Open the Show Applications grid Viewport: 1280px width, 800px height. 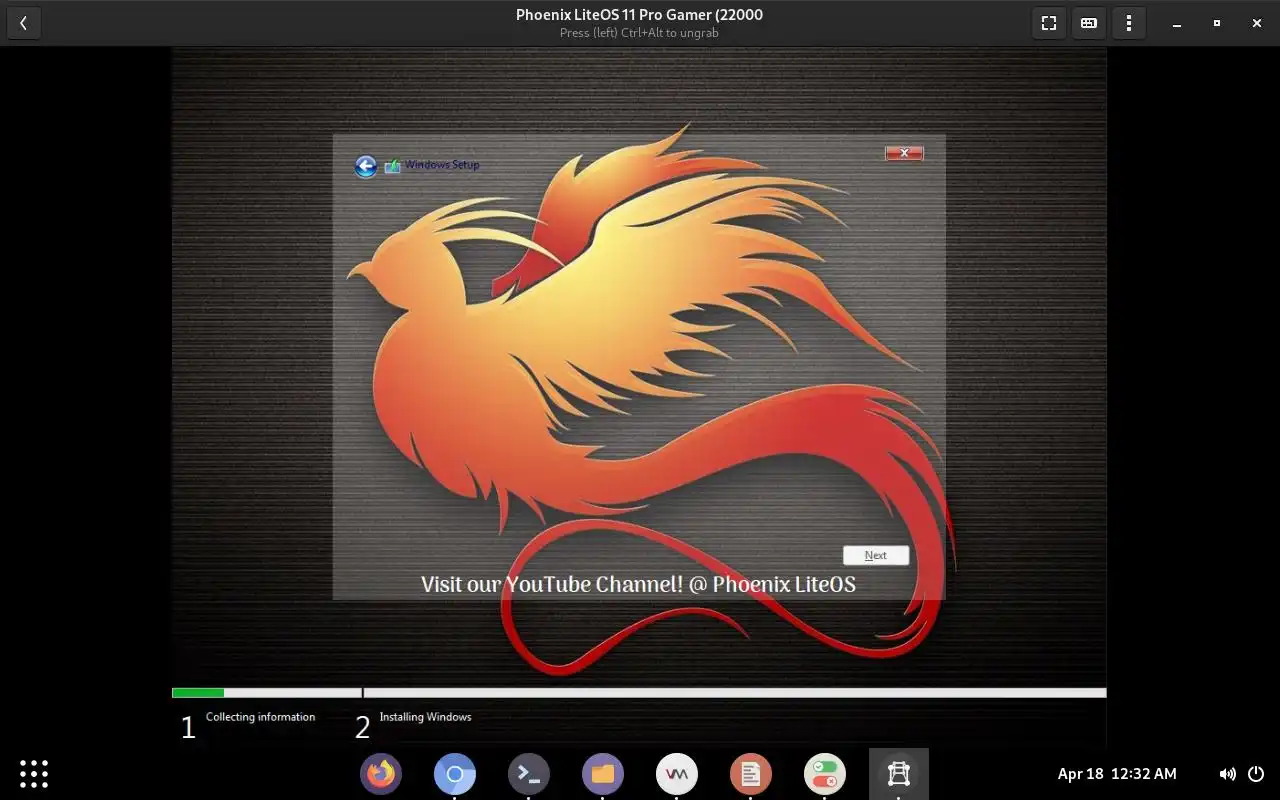point(34,774)
